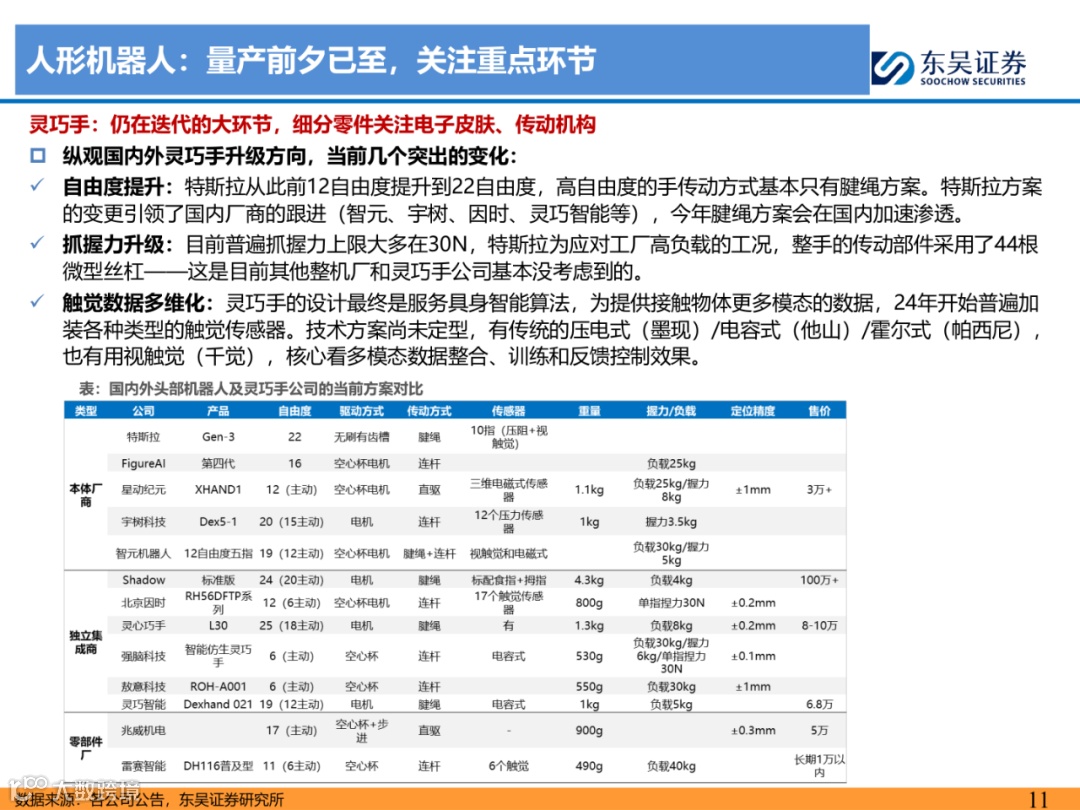Viewport: 1080px width, 810px height.
Task: Click the FigureAI company cell
Action: pos(143,464)
